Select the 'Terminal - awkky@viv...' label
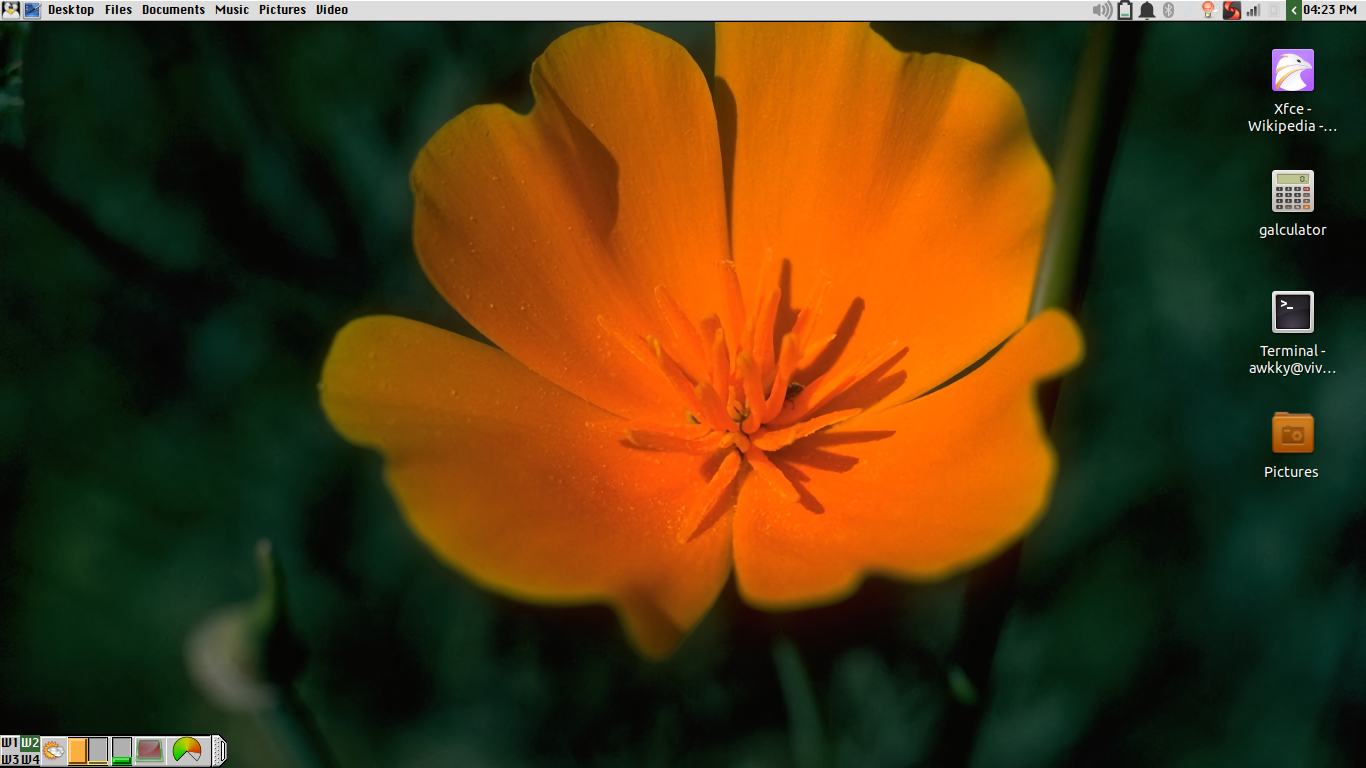Screen dimensions: 1366x768 click(1292, 359)
